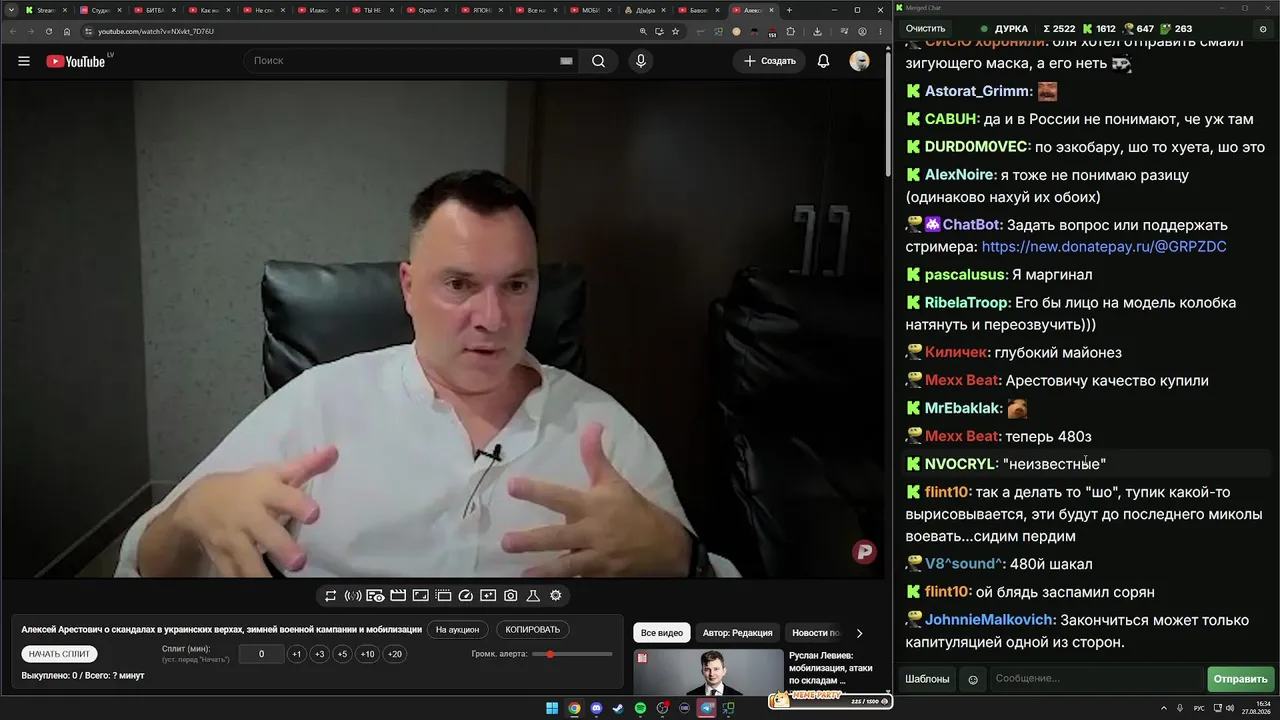
Task: Select the Новости filter chip
Action: [815, 633]
